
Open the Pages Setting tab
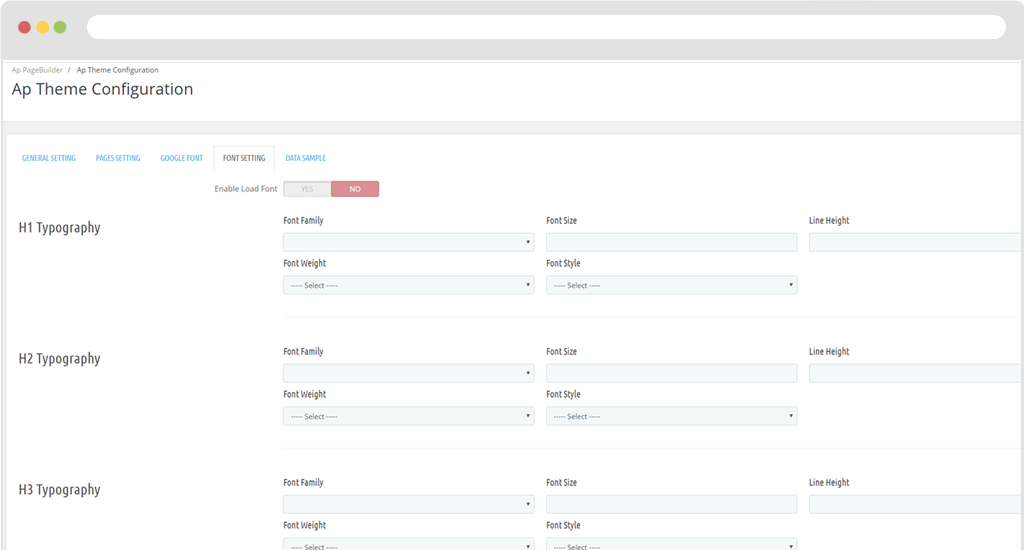[x=118, y=158]
